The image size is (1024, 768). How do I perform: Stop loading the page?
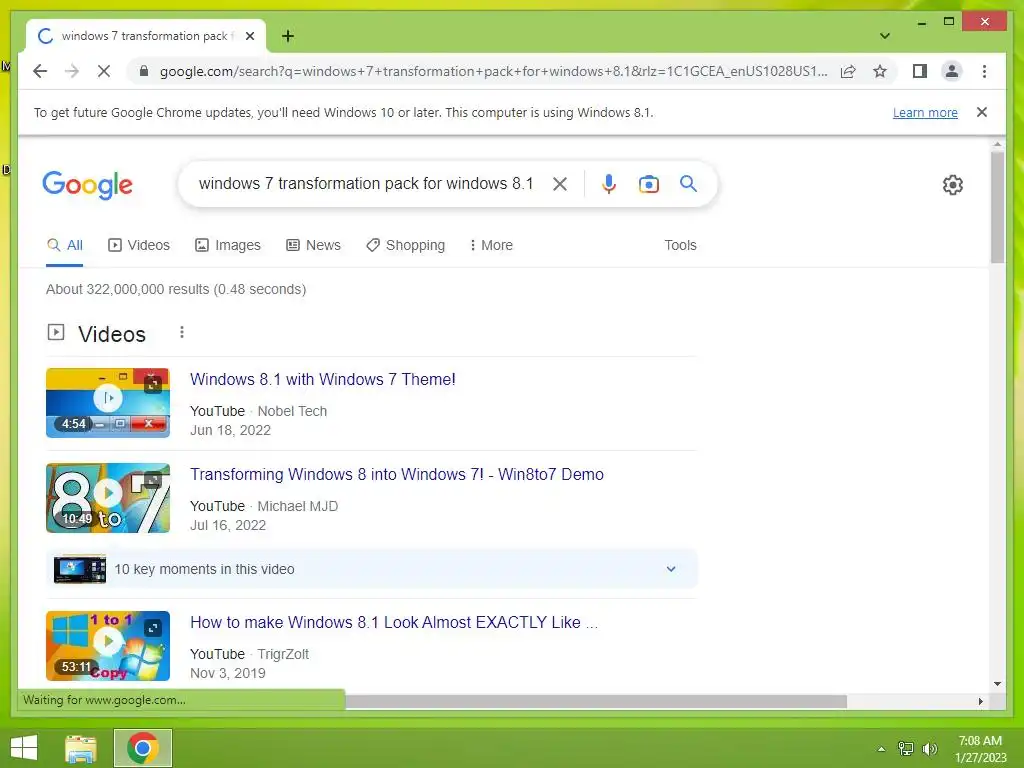click(x=104, y=71)
